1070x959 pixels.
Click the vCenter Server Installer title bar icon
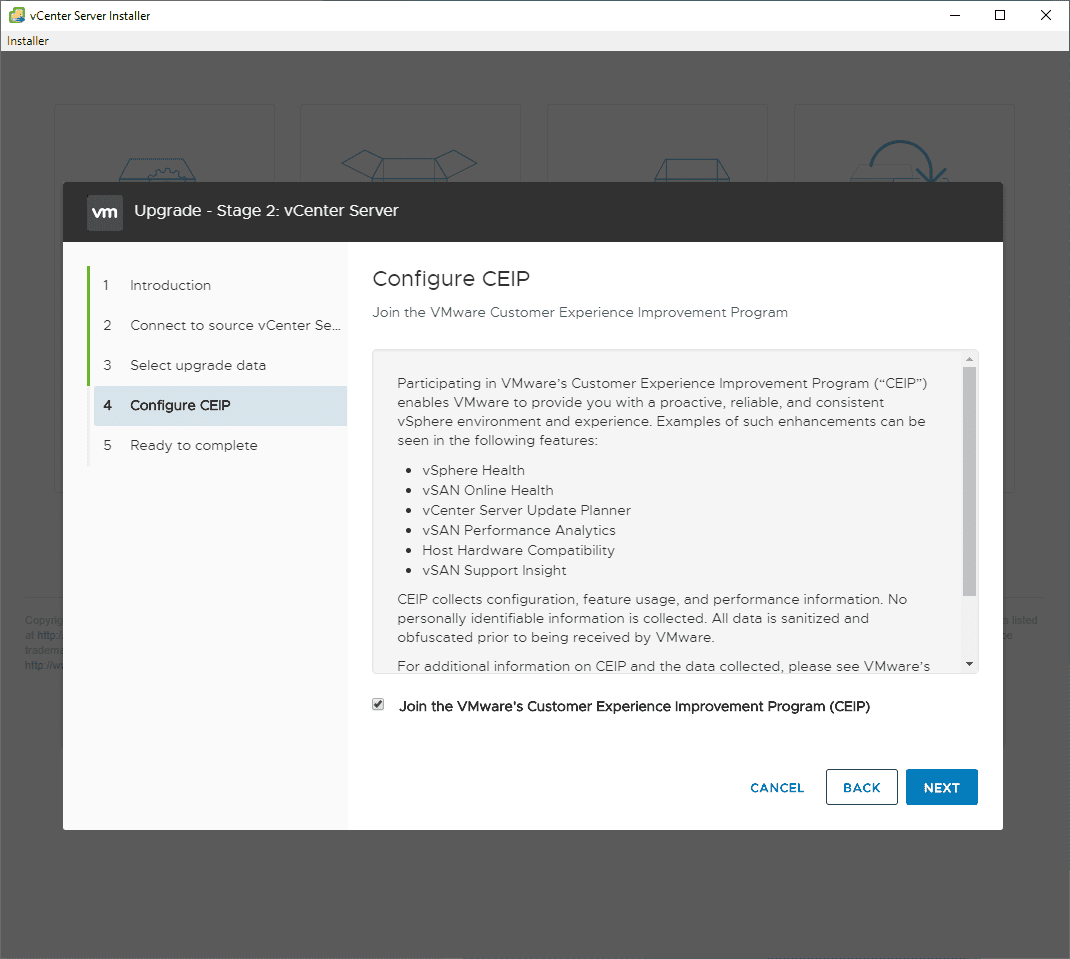(x=17, y=16)
